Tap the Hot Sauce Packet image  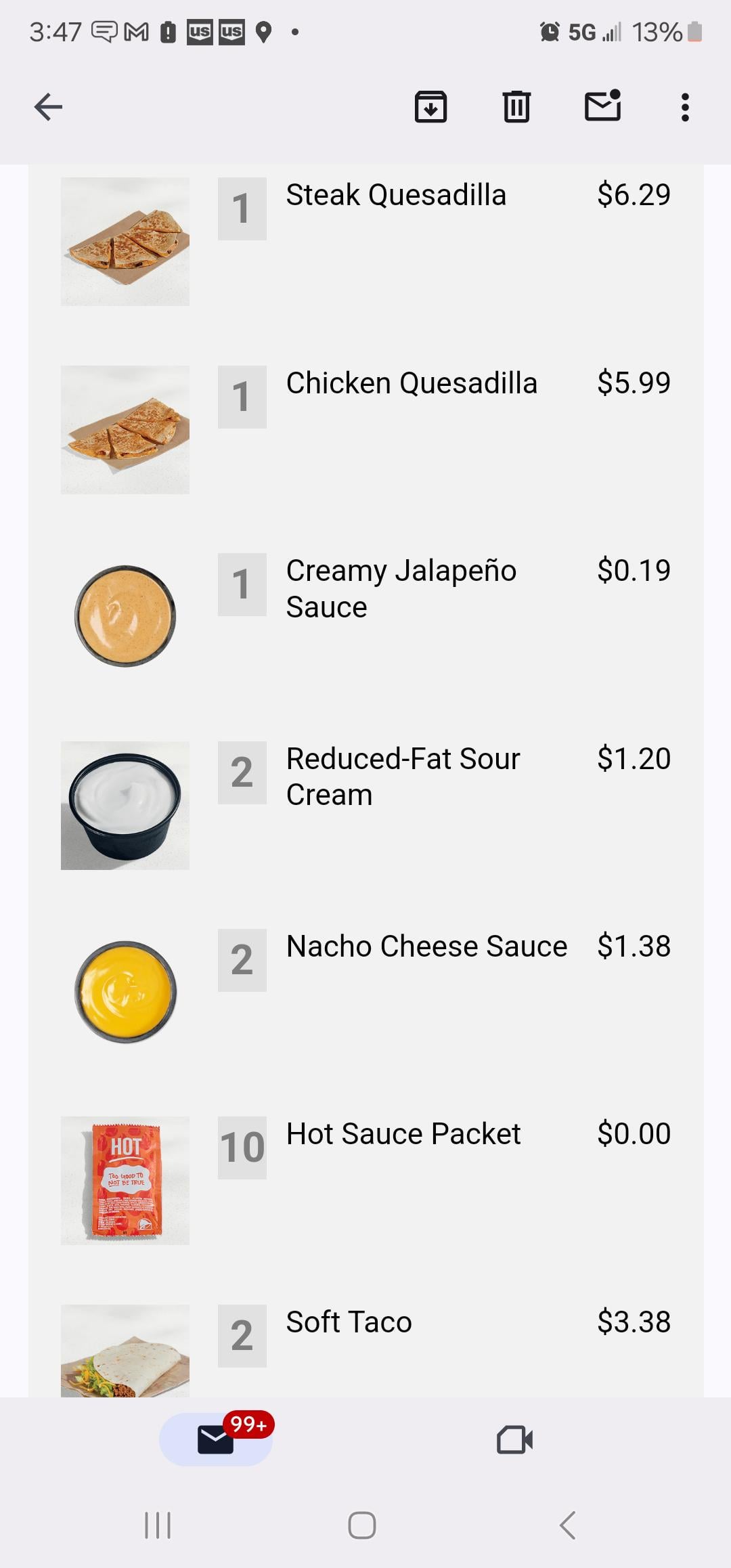[125, 1180]
